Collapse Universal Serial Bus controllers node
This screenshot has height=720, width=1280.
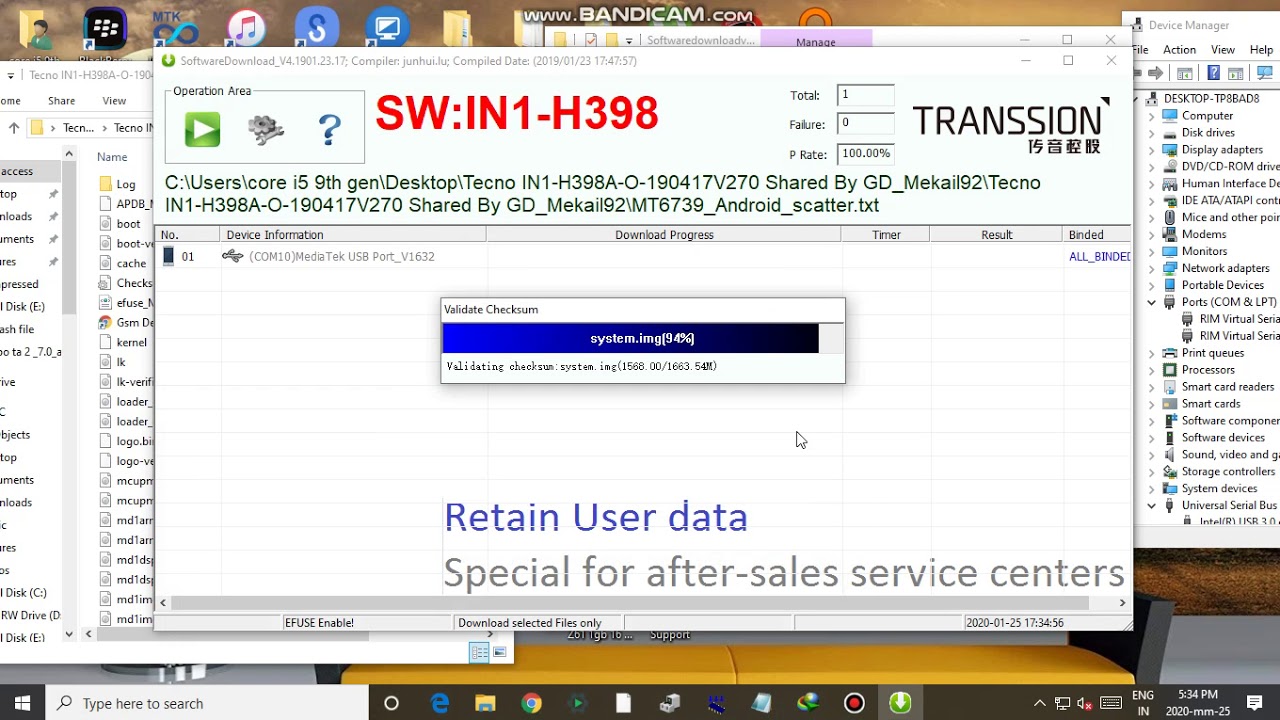click(x=1151, y=506)
